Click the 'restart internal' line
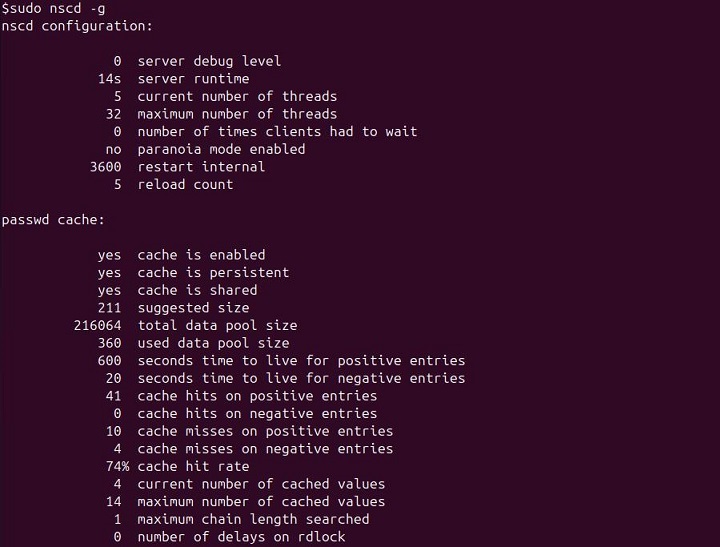The height and width of the screenshot is (547, 720). (x=201, y=167)
